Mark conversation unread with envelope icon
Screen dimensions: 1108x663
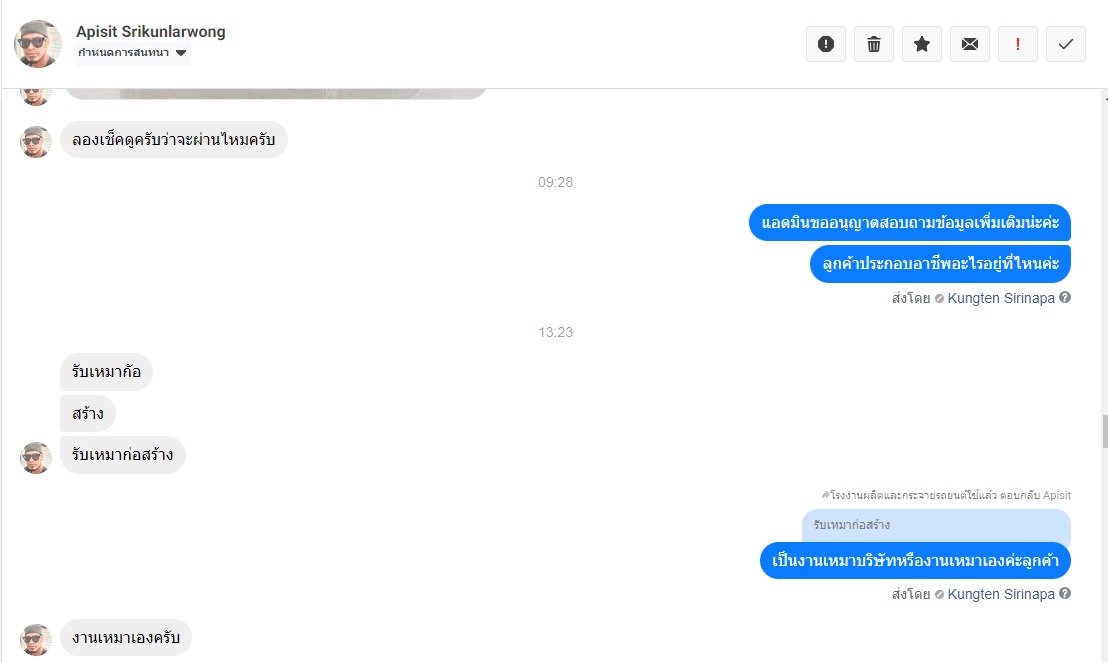click(970, 44)
